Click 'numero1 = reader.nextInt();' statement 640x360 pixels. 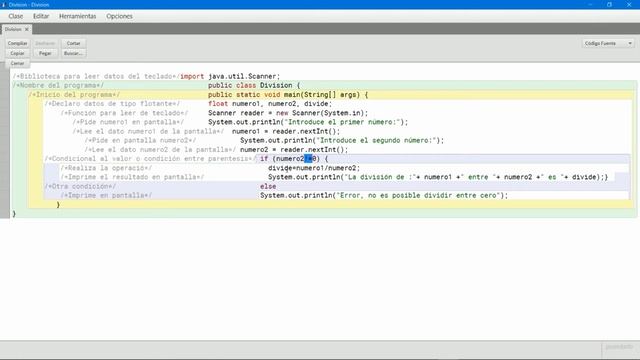click(286, 131)
